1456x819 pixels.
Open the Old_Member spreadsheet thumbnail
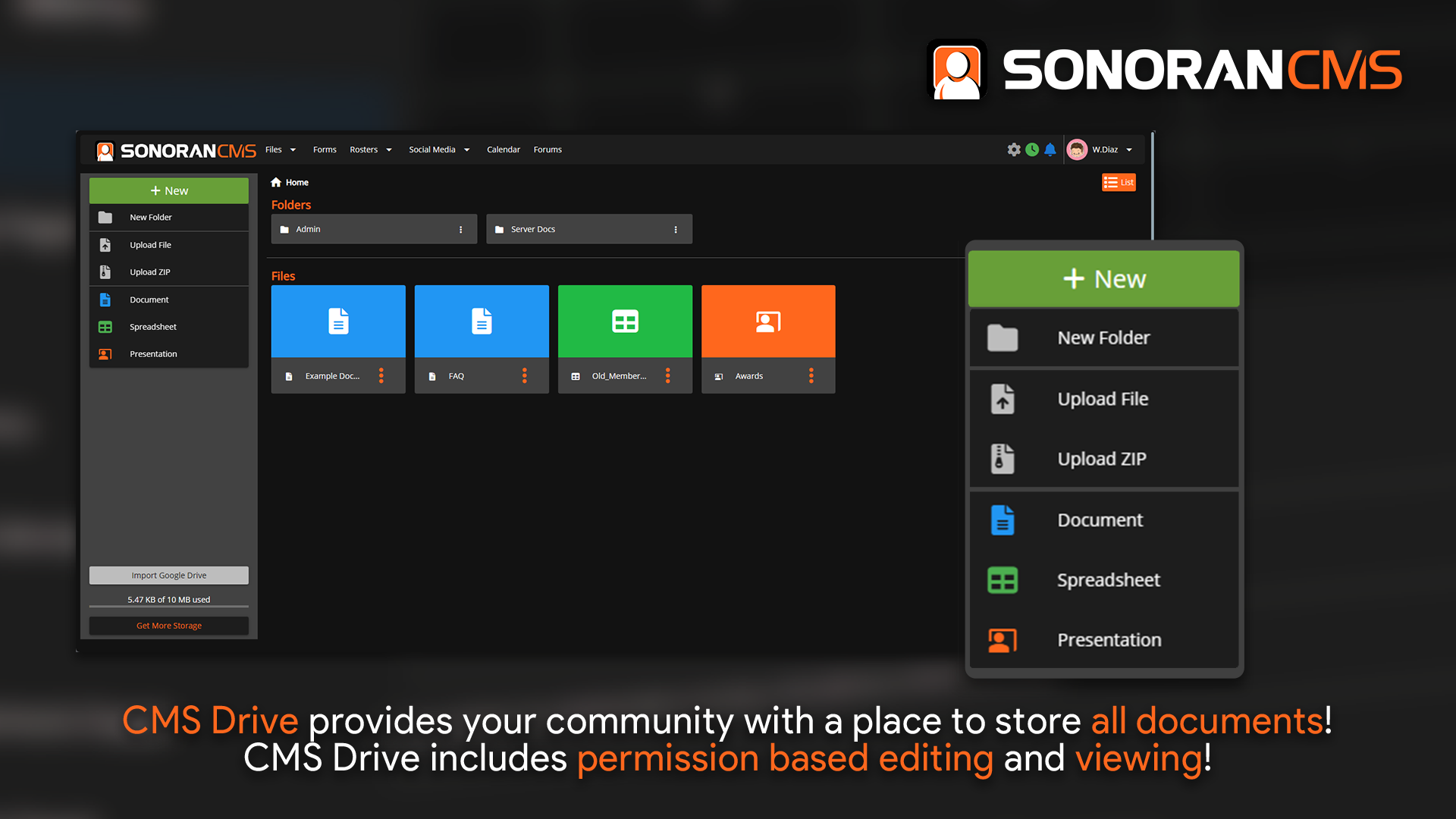(625, 322)
